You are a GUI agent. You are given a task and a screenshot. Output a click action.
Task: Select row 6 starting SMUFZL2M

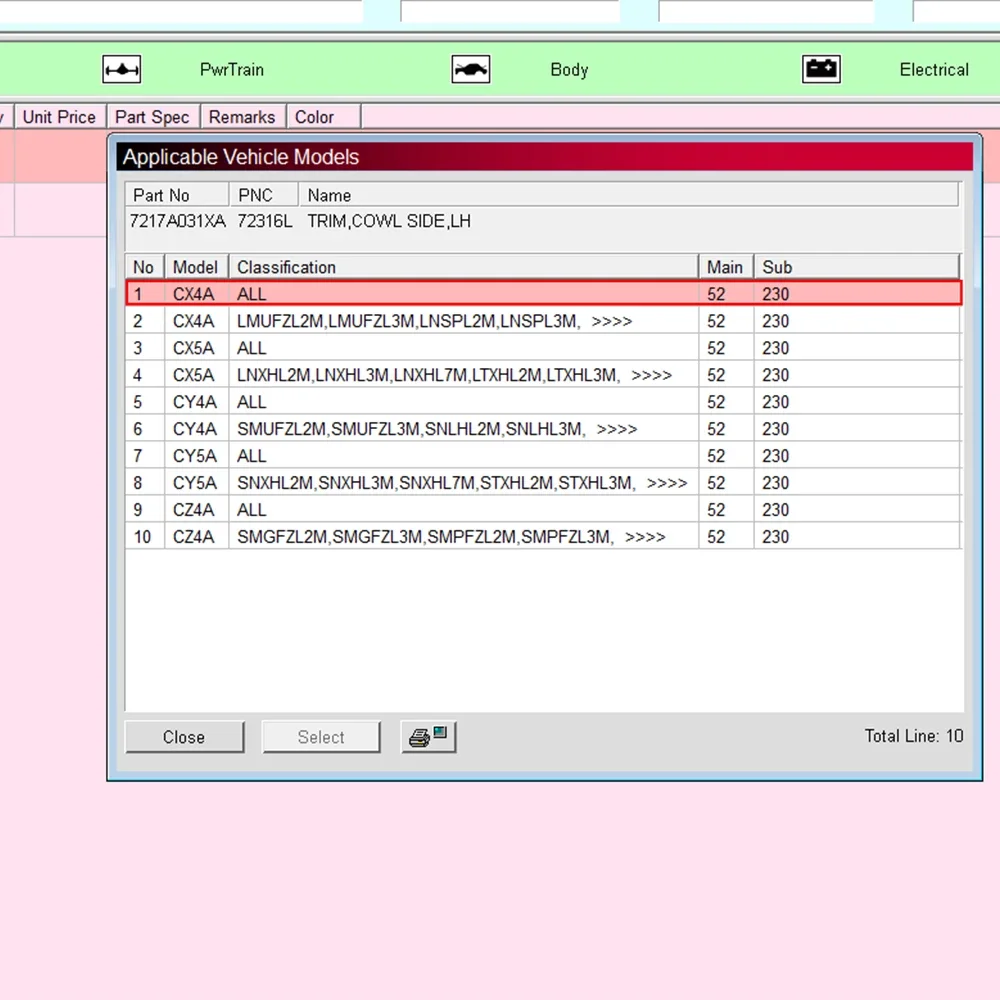[543, 429]
